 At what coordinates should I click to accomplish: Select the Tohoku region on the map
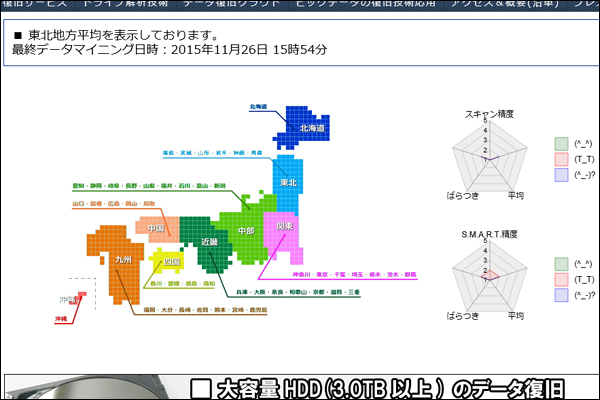(x=287, y=182)
